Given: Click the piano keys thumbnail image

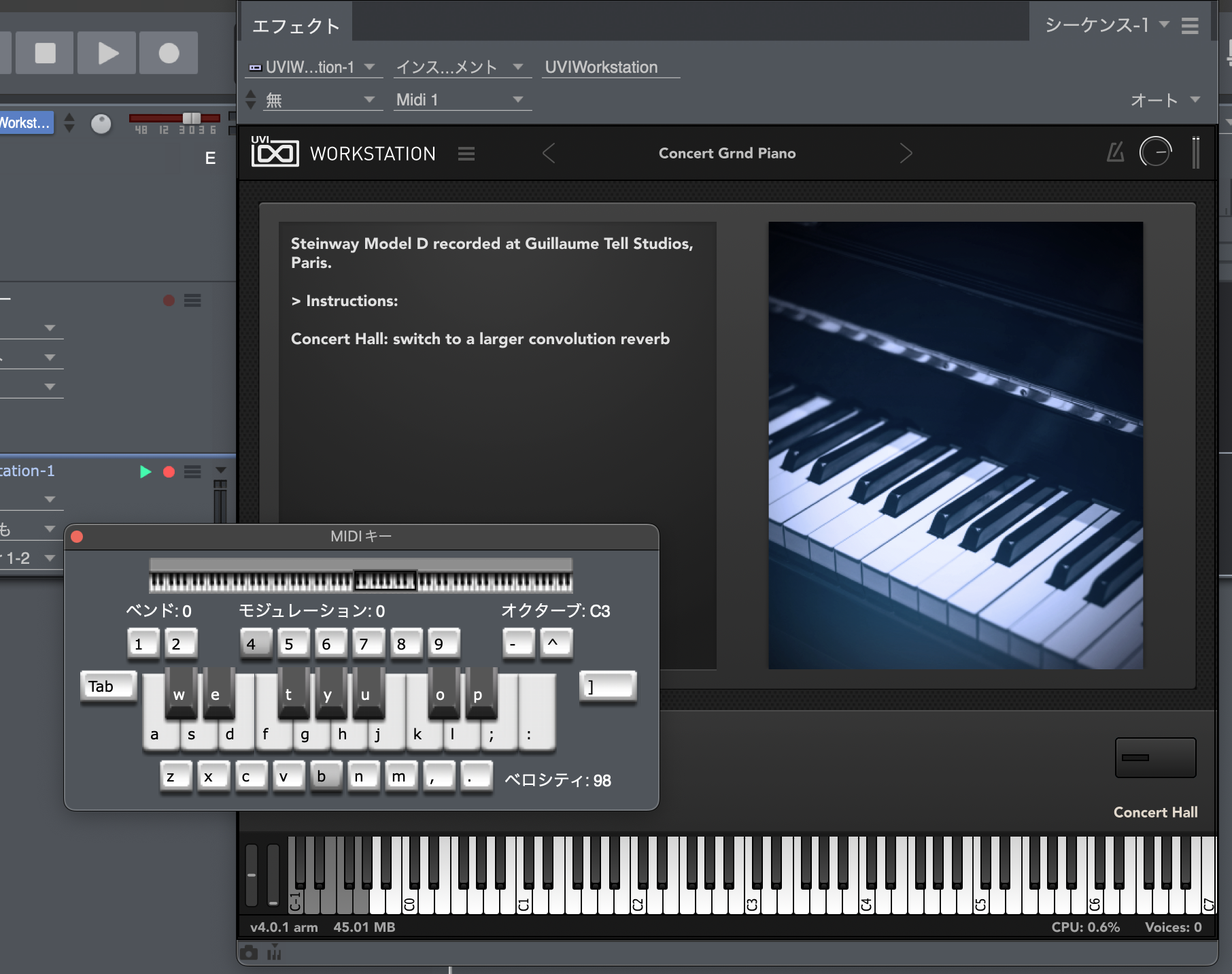Looking at the screenshot, I should (955, 445).
